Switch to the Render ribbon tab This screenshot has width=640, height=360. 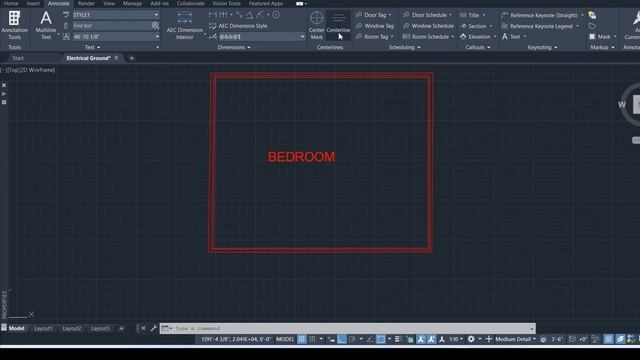click(x=86, y=3)
